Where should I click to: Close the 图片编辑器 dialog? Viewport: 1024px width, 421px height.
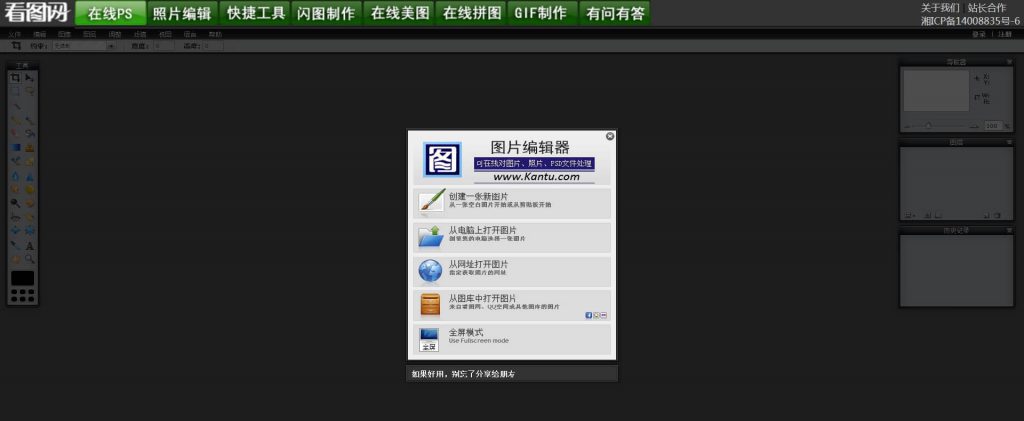coord(610,136)
